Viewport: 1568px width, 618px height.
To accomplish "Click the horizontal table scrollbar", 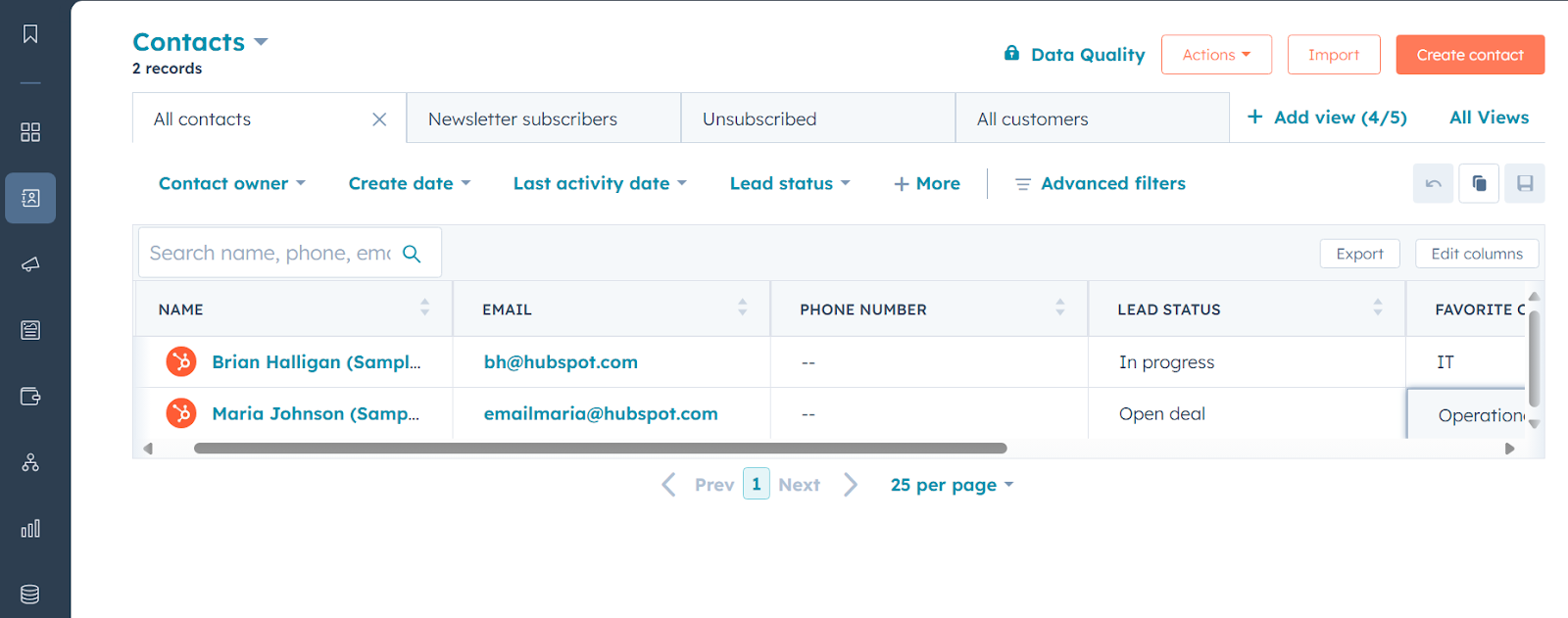I will 600,449.
